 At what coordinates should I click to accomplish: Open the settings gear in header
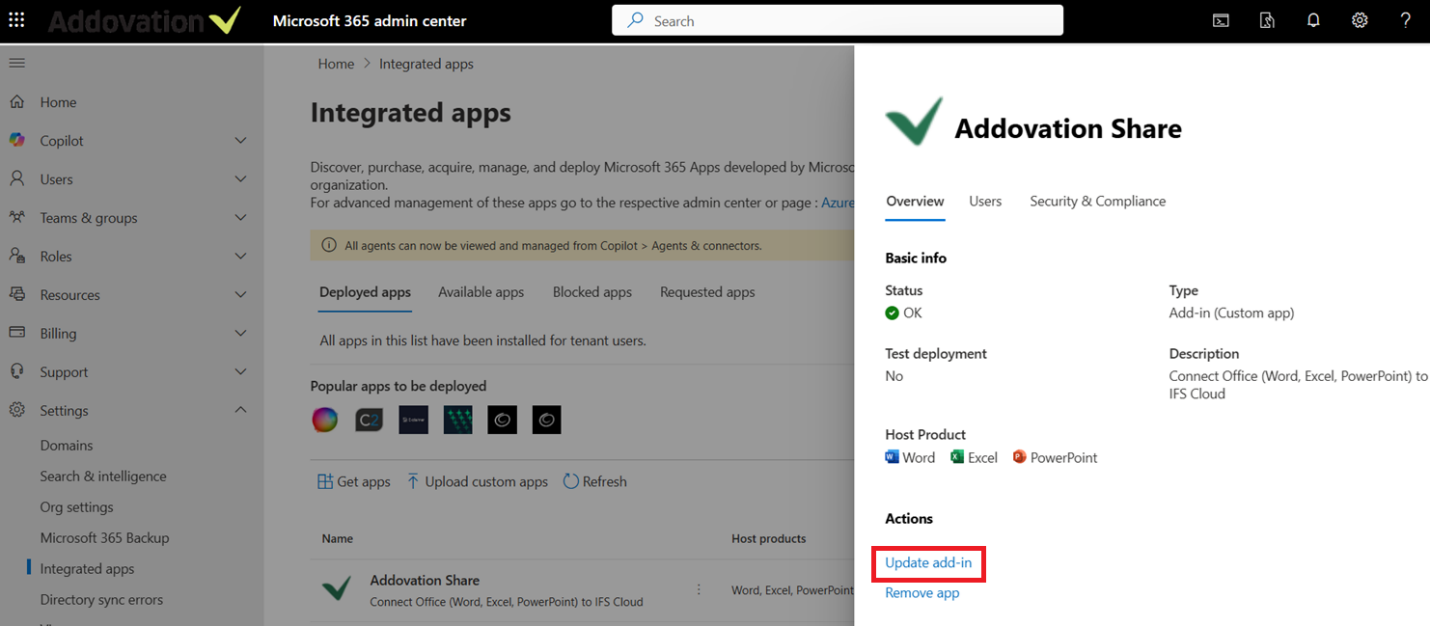pos(1359,20)
